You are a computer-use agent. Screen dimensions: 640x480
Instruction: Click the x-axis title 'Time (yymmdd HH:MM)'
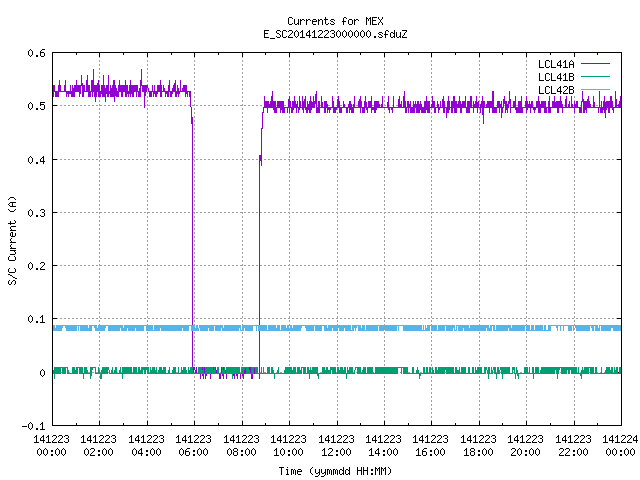click(335, 471)
